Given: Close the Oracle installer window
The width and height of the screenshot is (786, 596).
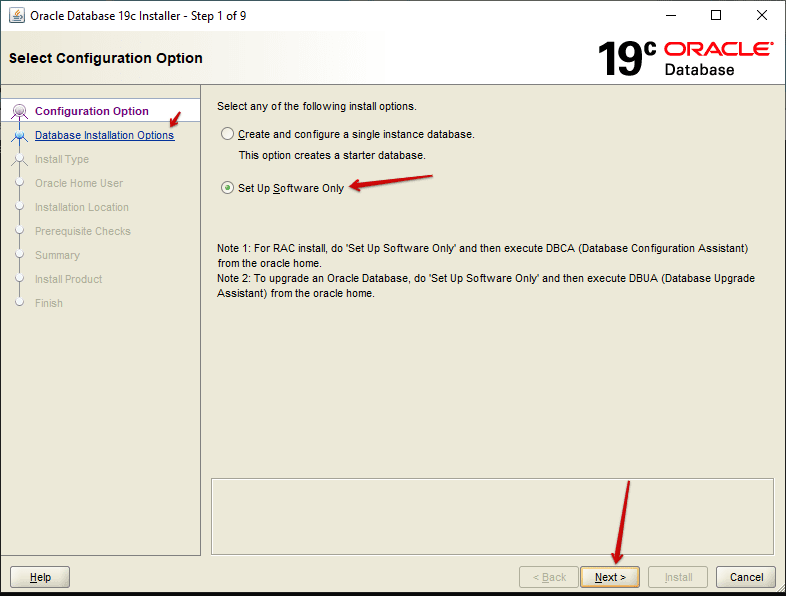Looking at the screenshot, I should pos(761,16).
